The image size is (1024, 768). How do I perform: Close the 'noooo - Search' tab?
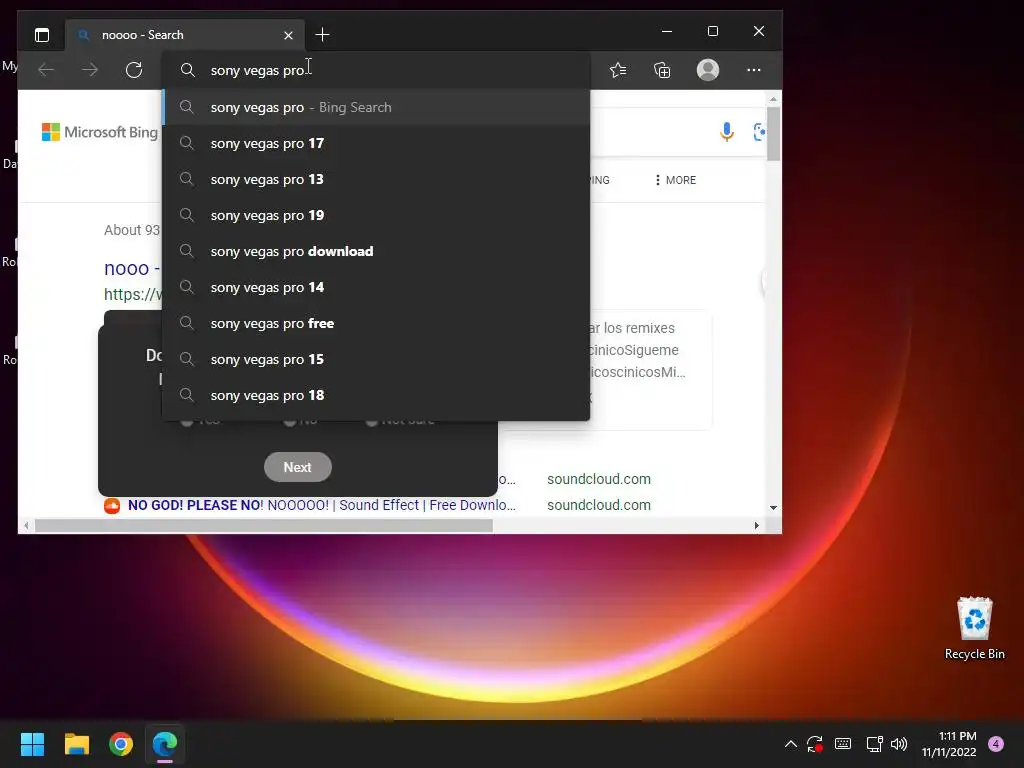coord(288,35)
